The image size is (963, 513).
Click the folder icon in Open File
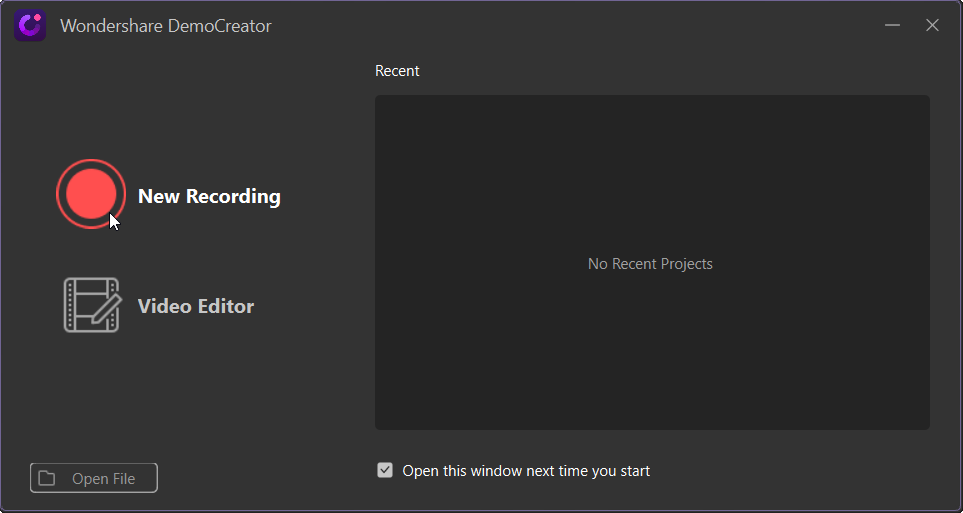(x=47, y=479)
